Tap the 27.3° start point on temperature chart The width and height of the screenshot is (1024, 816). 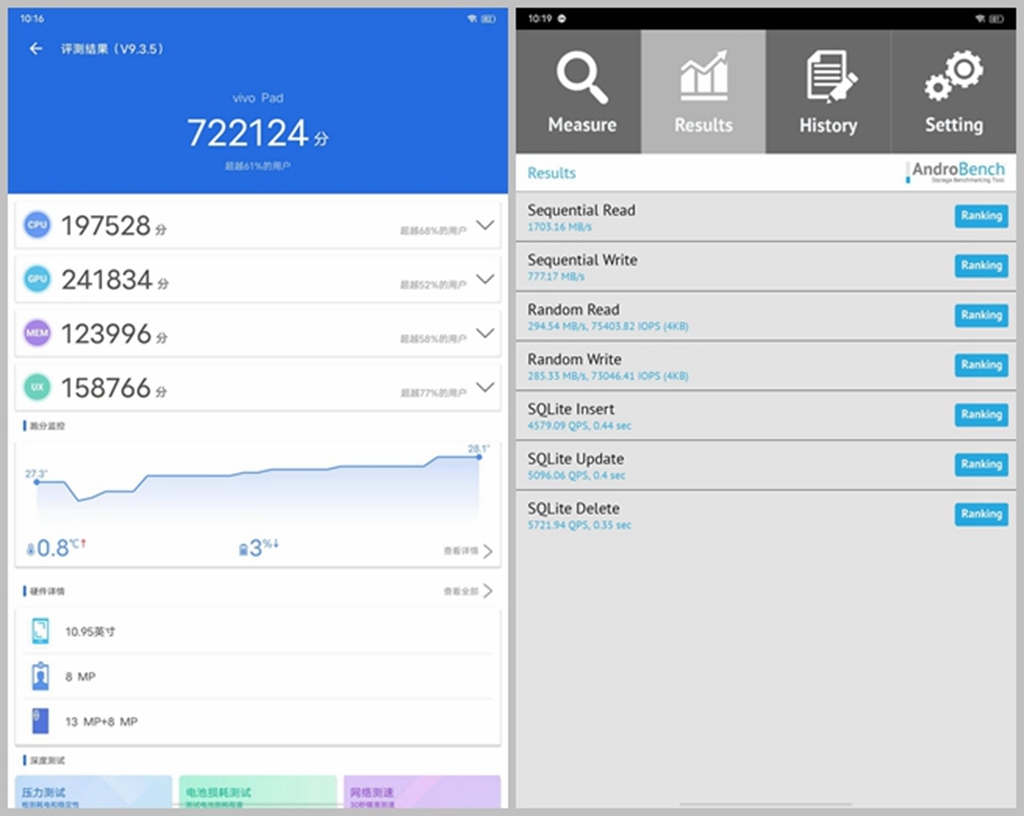[37, 482]
